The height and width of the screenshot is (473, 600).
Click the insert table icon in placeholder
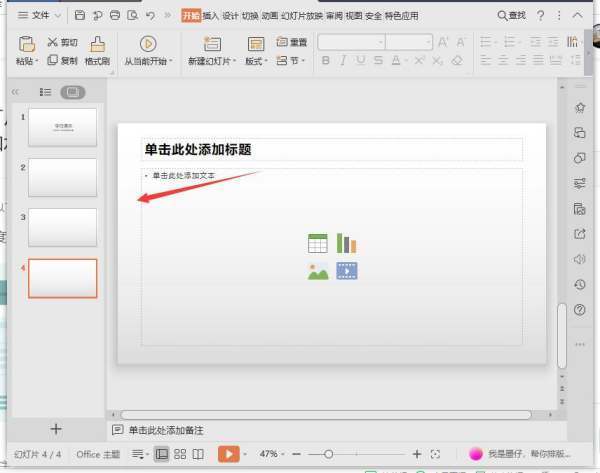click(318, 244)
